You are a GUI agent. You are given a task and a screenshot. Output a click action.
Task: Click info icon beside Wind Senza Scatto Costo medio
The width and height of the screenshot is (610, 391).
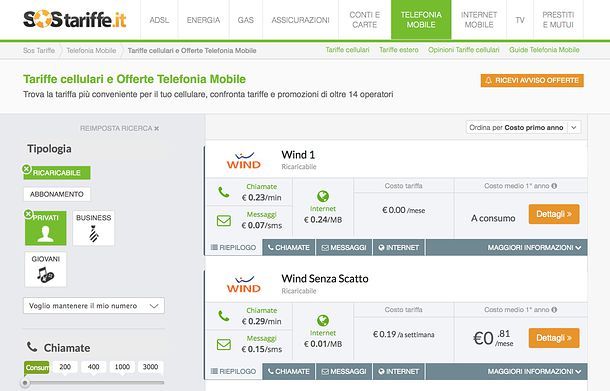[554, 310]
